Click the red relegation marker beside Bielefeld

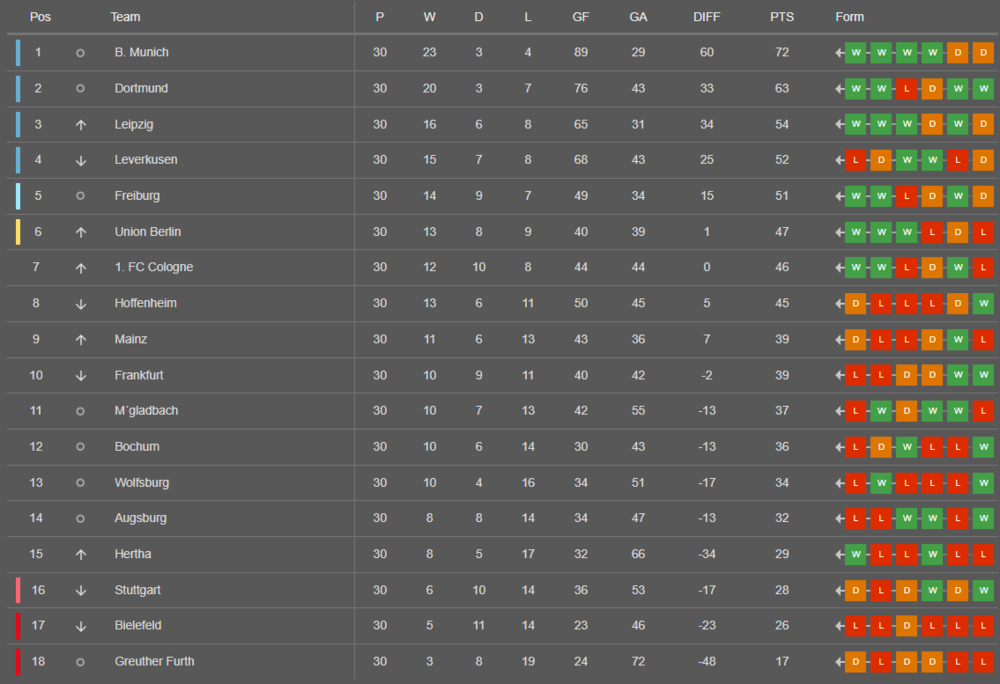18,625
